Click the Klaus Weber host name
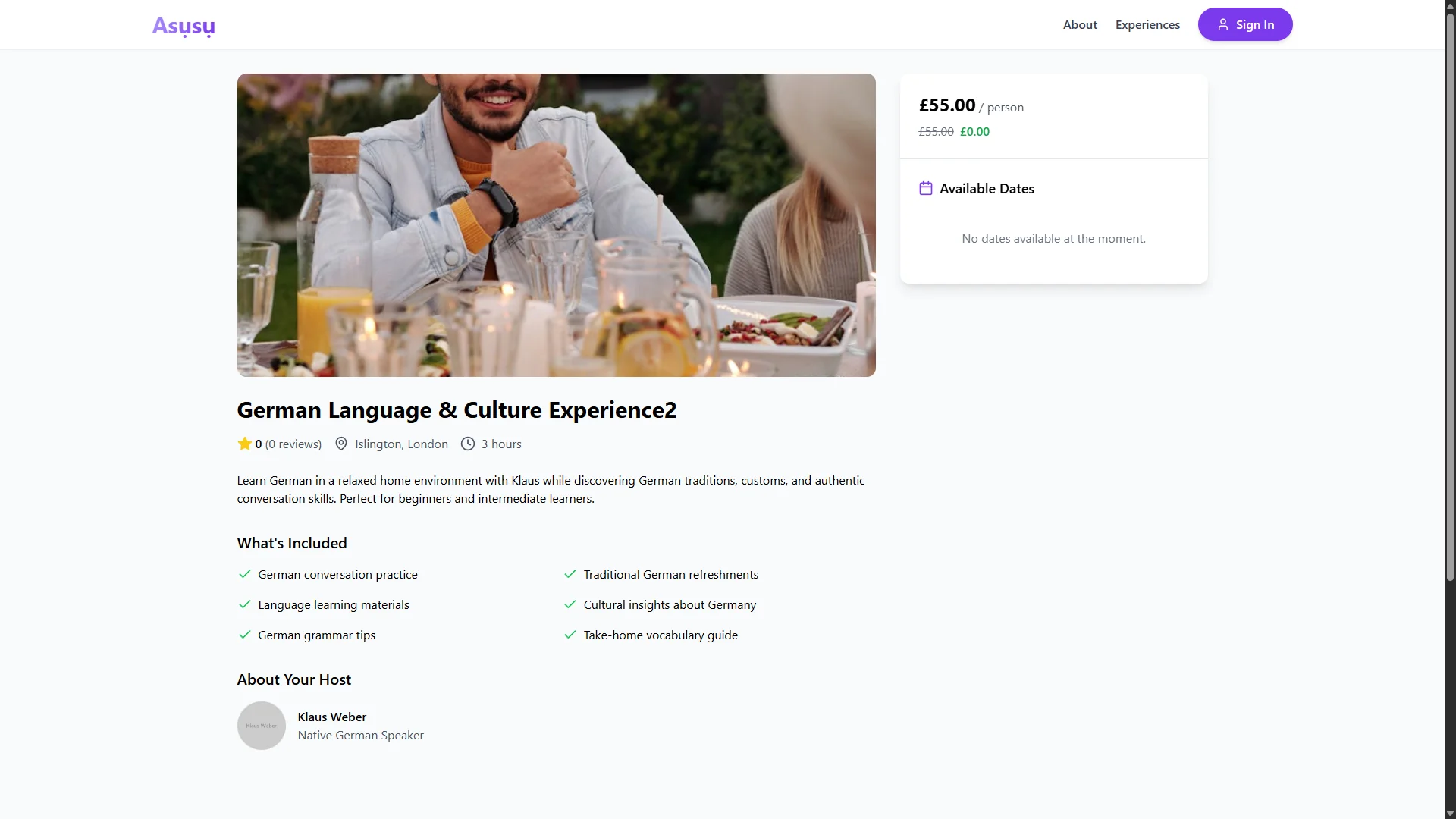1456x819 pixels. point(332,717)
